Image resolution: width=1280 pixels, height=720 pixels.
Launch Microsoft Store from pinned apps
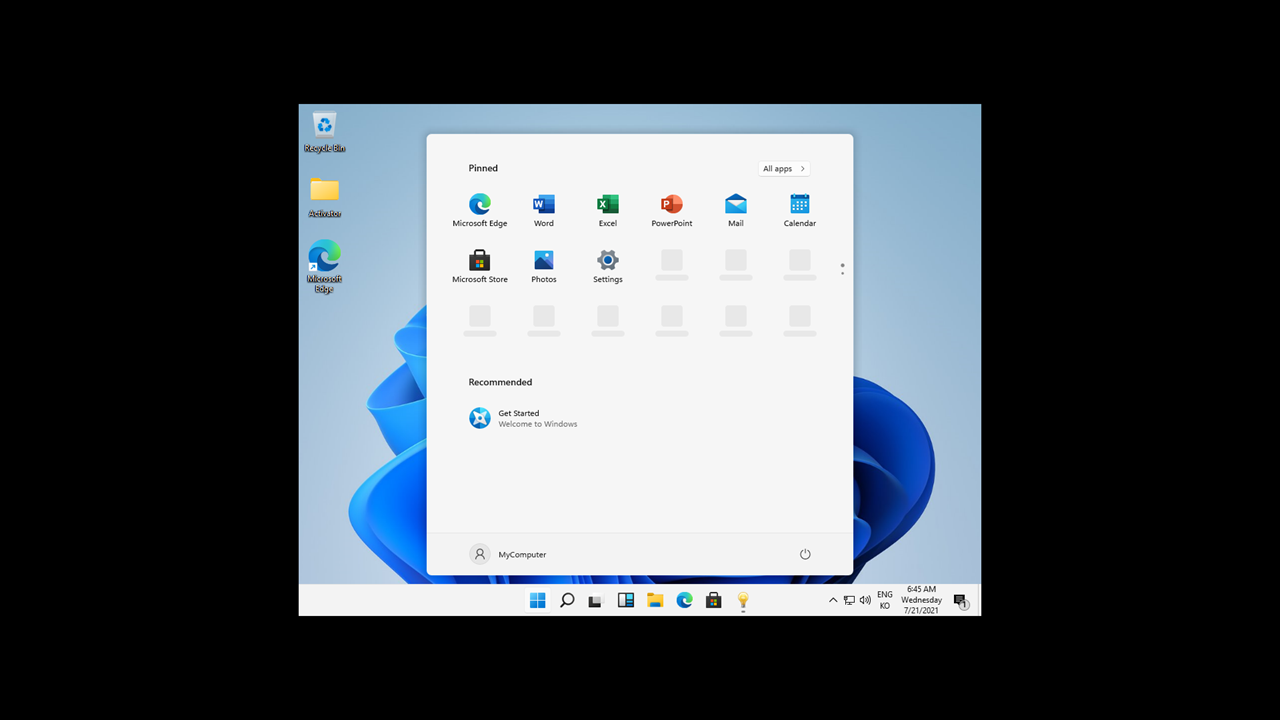(x=480, y=266)
